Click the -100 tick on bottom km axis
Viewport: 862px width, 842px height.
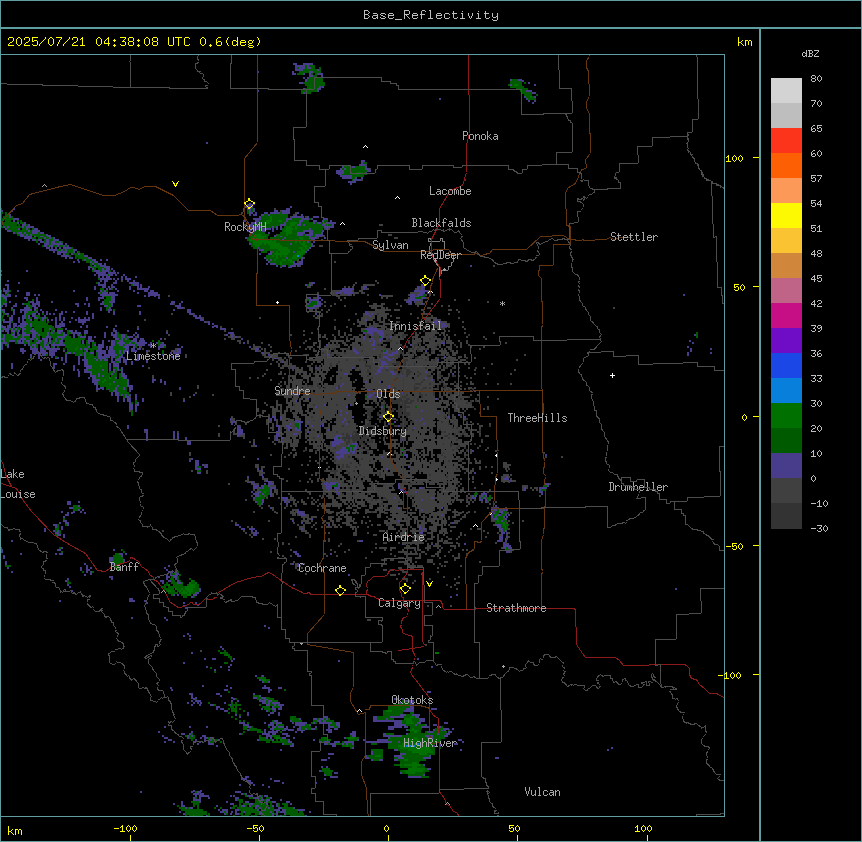click(125, 828)
